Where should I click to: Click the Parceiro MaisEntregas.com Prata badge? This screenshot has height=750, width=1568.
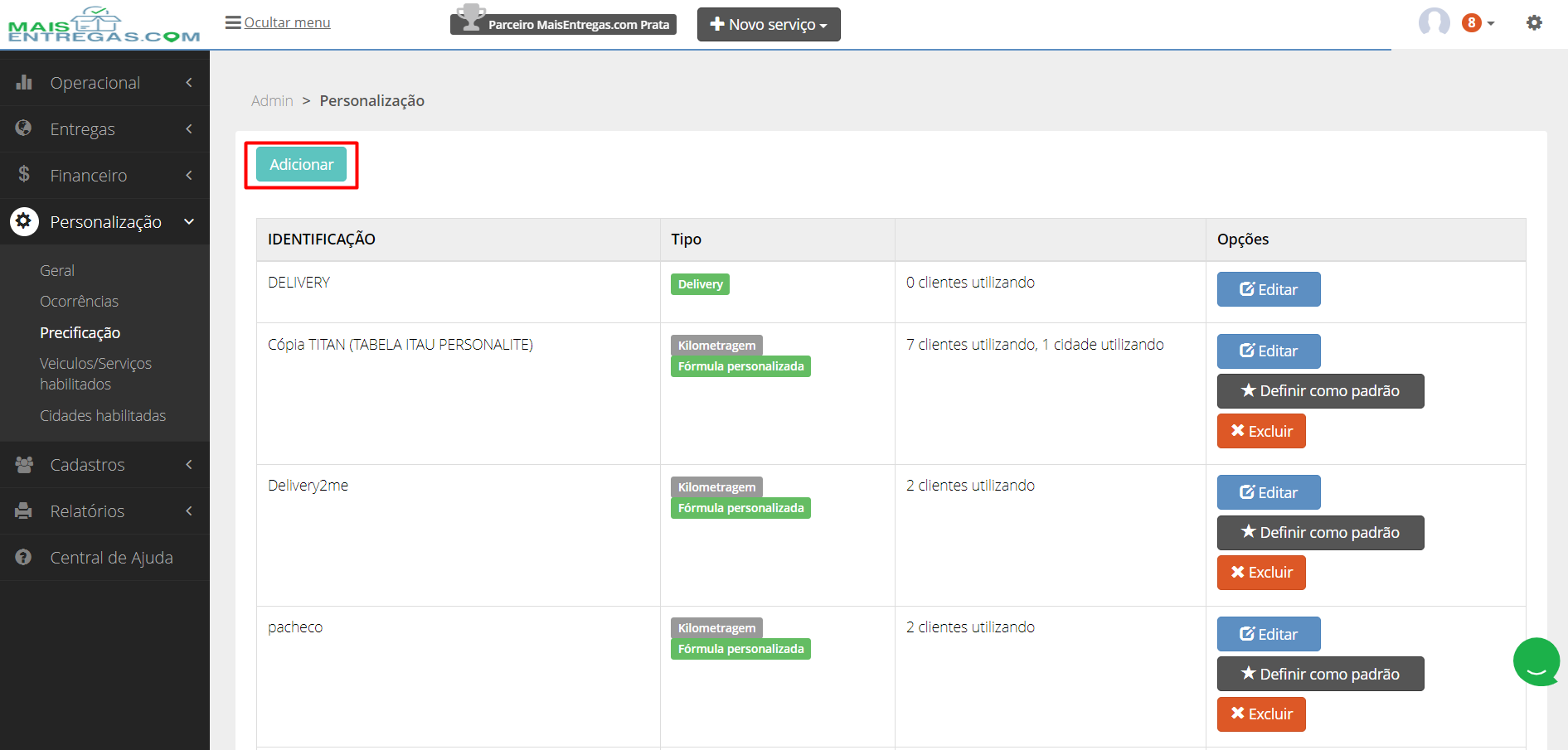coord(564,24)
